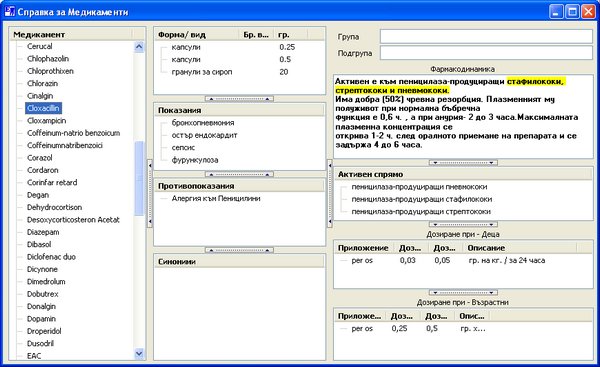Select Droperidol medication
Image resolution: width=600 pixels, height=367 pixels.
click(44, 331)
